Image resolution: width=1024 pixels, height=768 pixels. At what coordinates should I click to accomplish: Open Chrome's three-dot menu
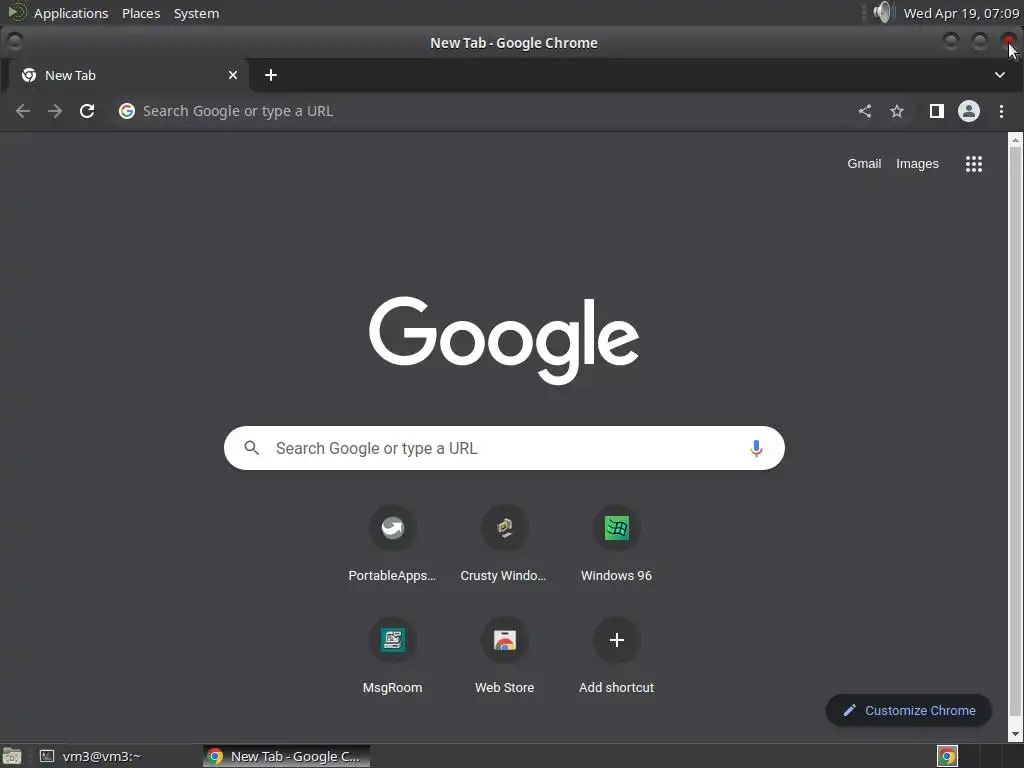pyautogui.click(x=1001, y=111)
